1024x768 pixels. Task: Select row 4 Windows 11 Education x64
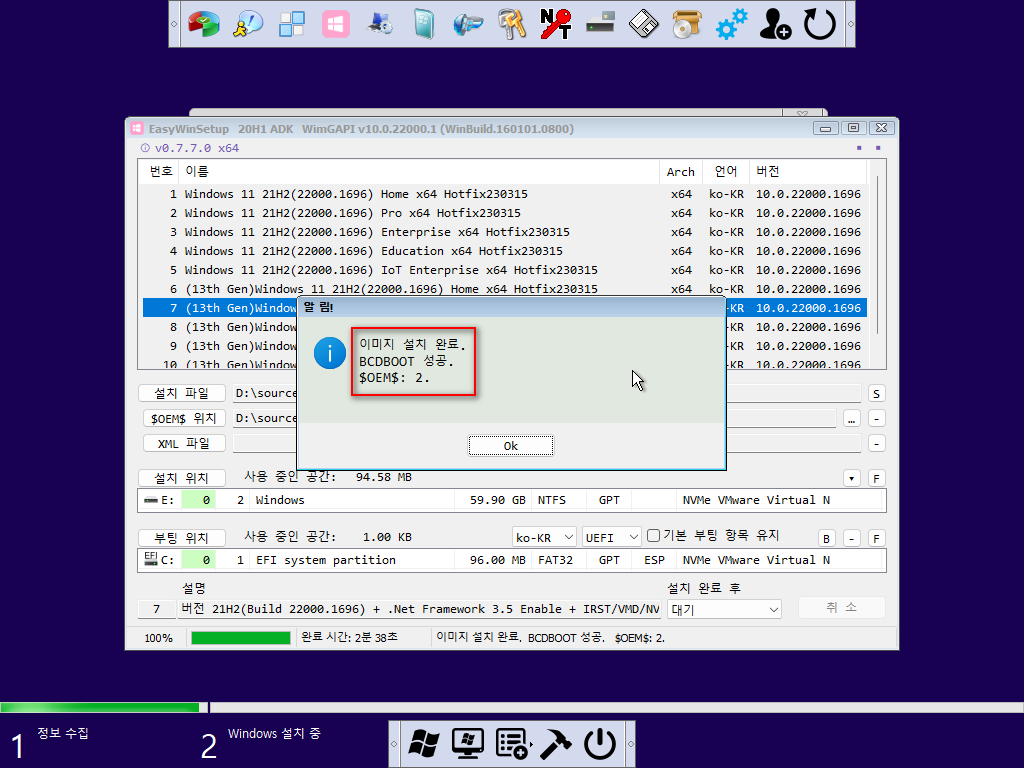click(504, 251)
